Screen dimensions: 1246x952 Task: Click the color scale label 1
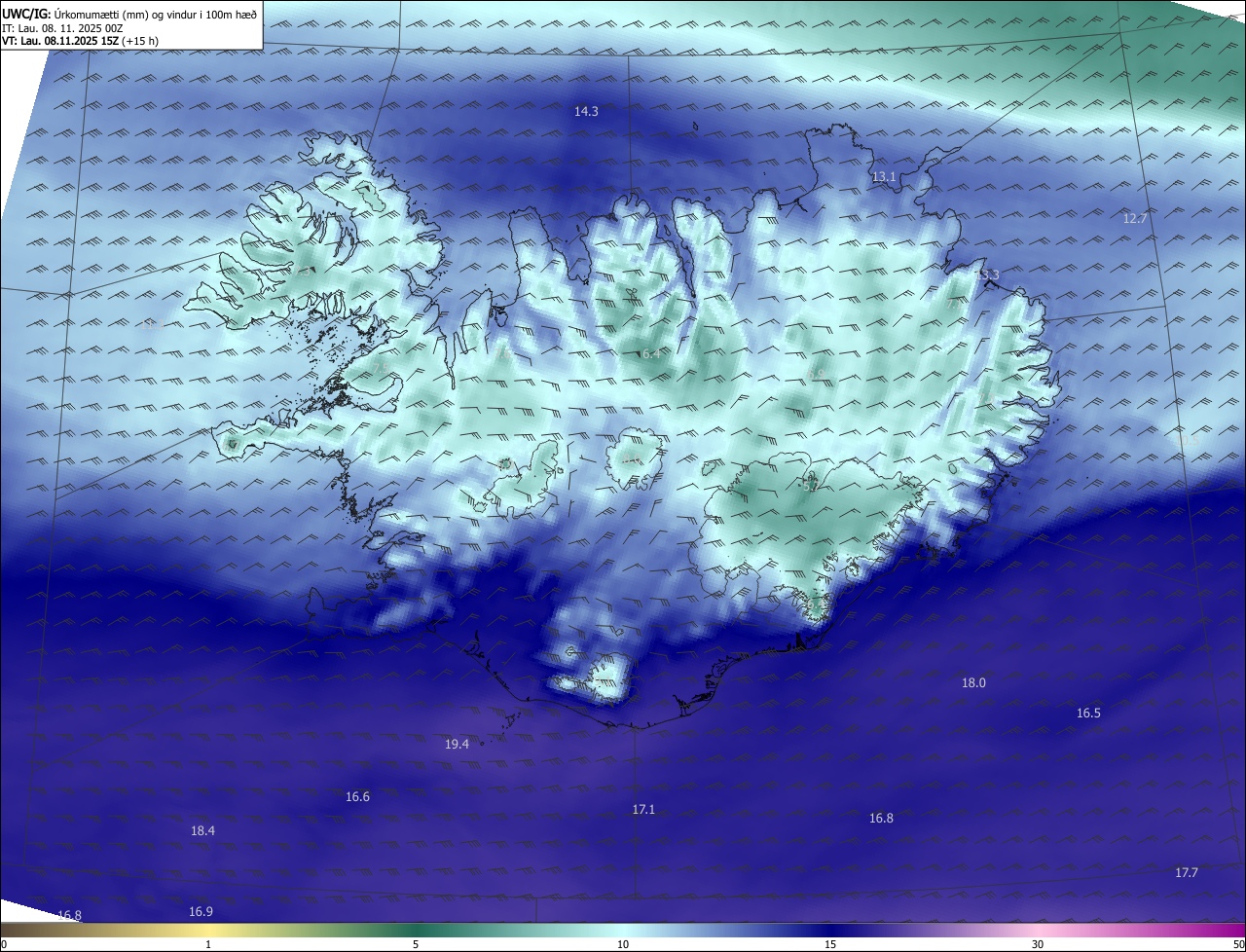pyautogui.click(x=208, y=945)
